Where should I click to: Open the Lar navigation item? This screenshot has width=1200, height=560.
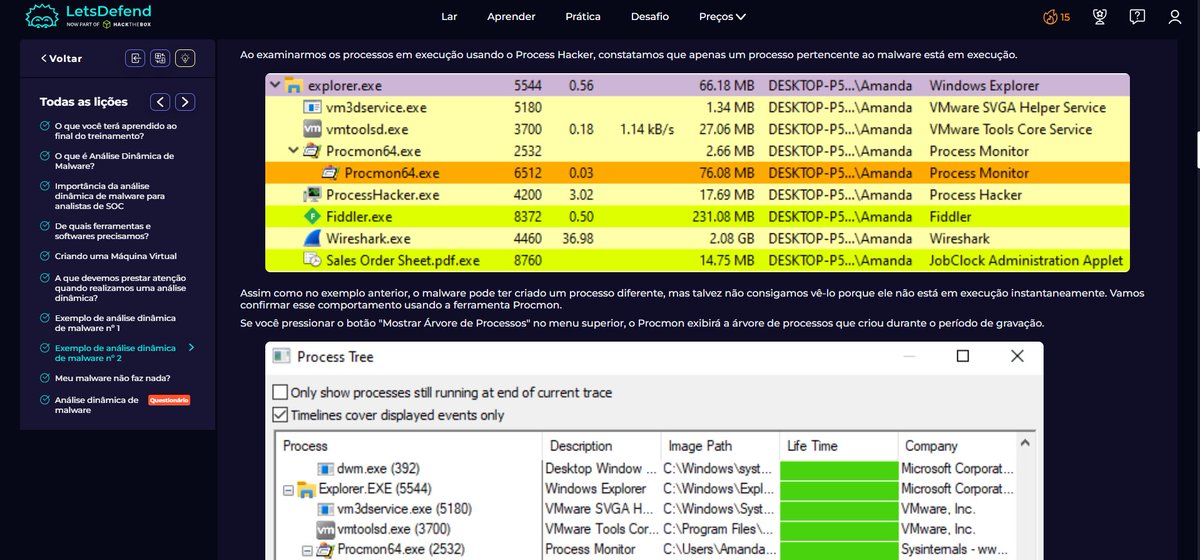click(x=449, y=17)
